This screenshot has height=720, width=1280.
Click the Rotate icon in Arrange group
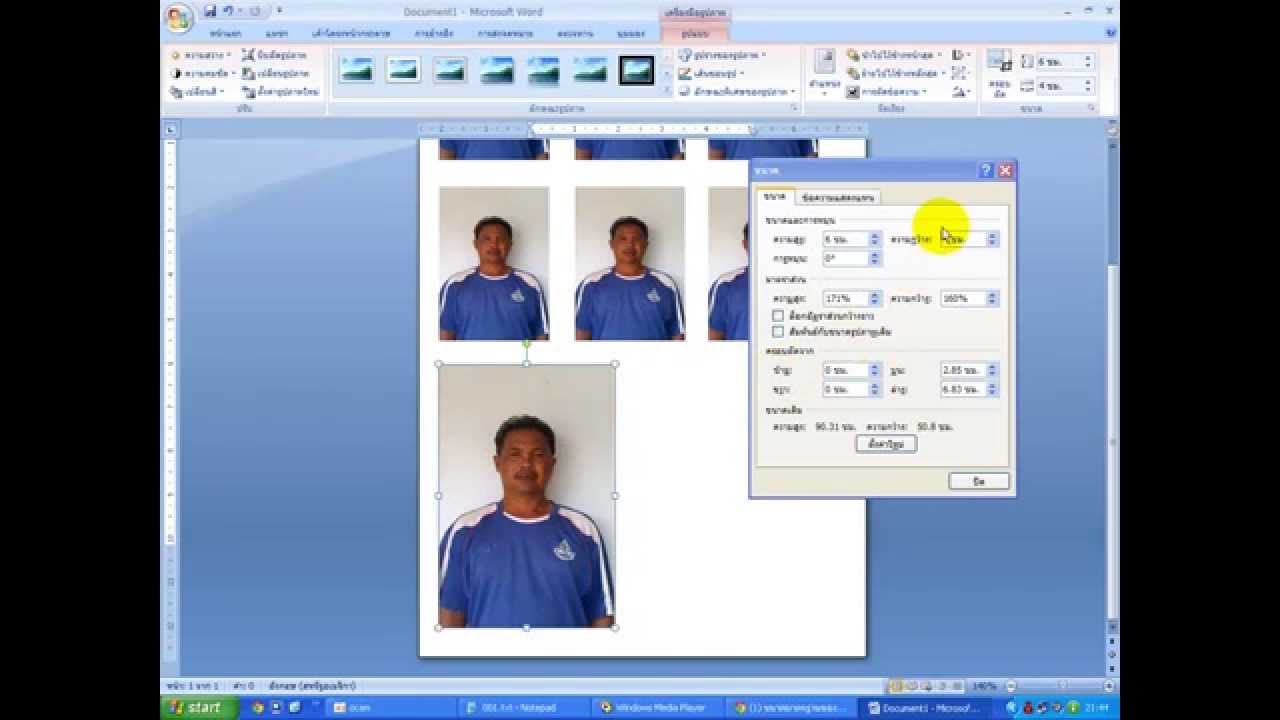[x=960, y=91]
